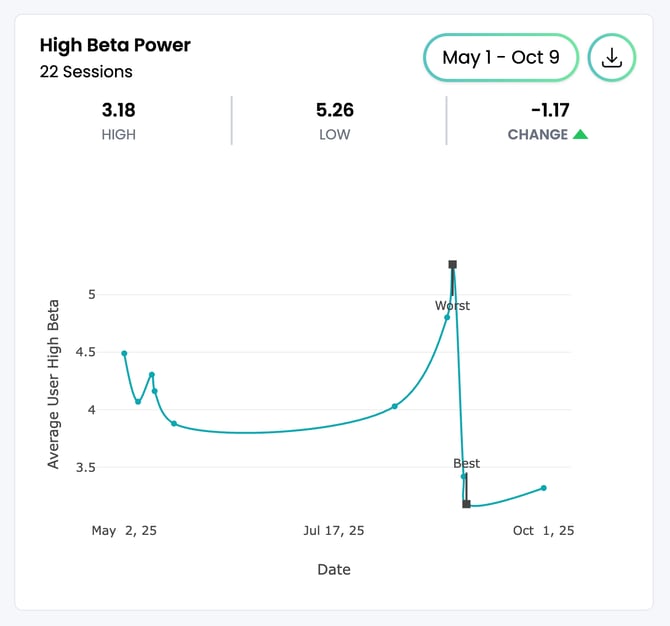Click the 5.26 LOW statistic
The width and height of the screenshot is (670, 626).
(x=335, y=109)
